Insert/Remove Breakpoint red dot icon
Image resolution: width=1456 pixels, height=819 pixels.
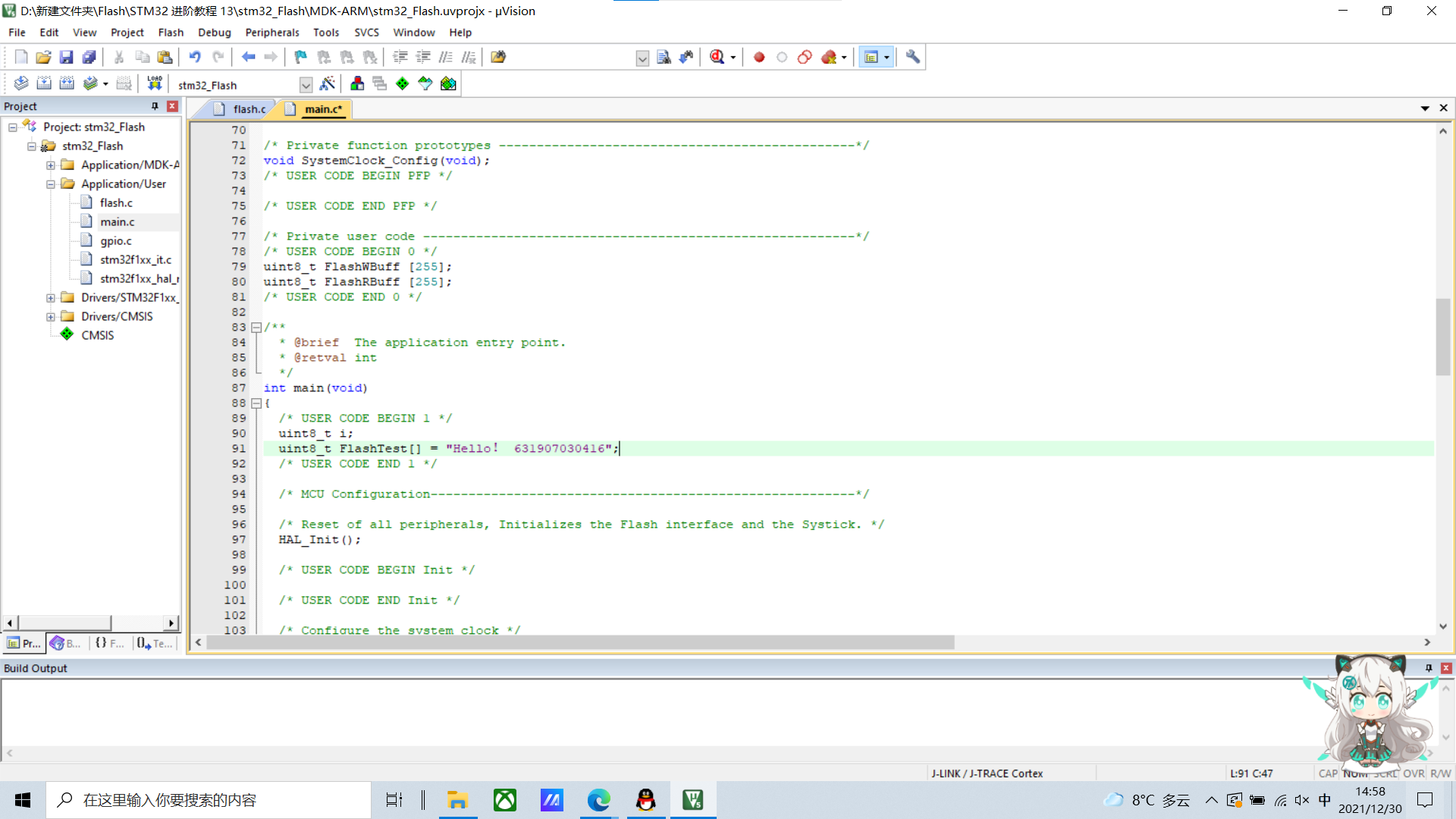(x=759, y=57)
